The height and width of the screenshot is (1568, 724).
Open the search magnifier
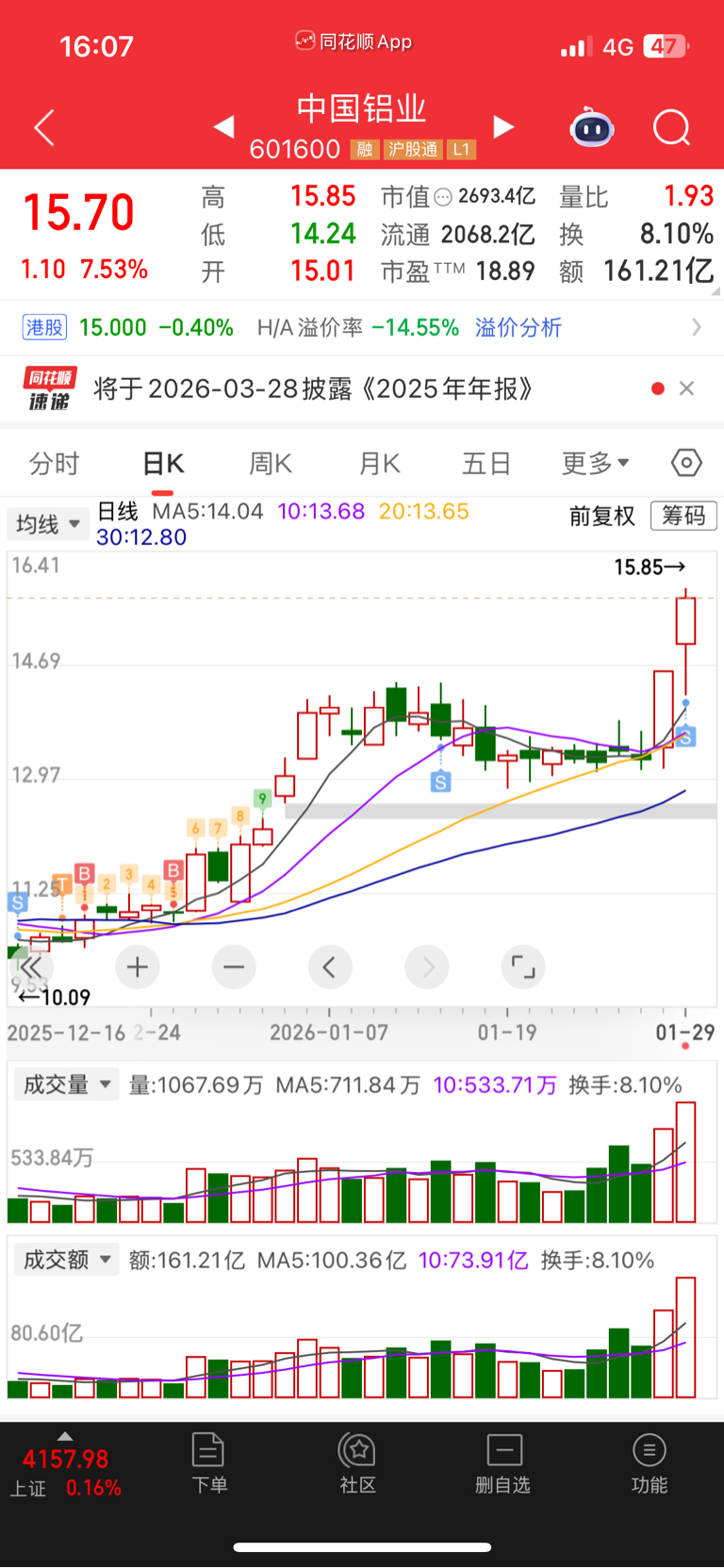(x=672, y=127)
